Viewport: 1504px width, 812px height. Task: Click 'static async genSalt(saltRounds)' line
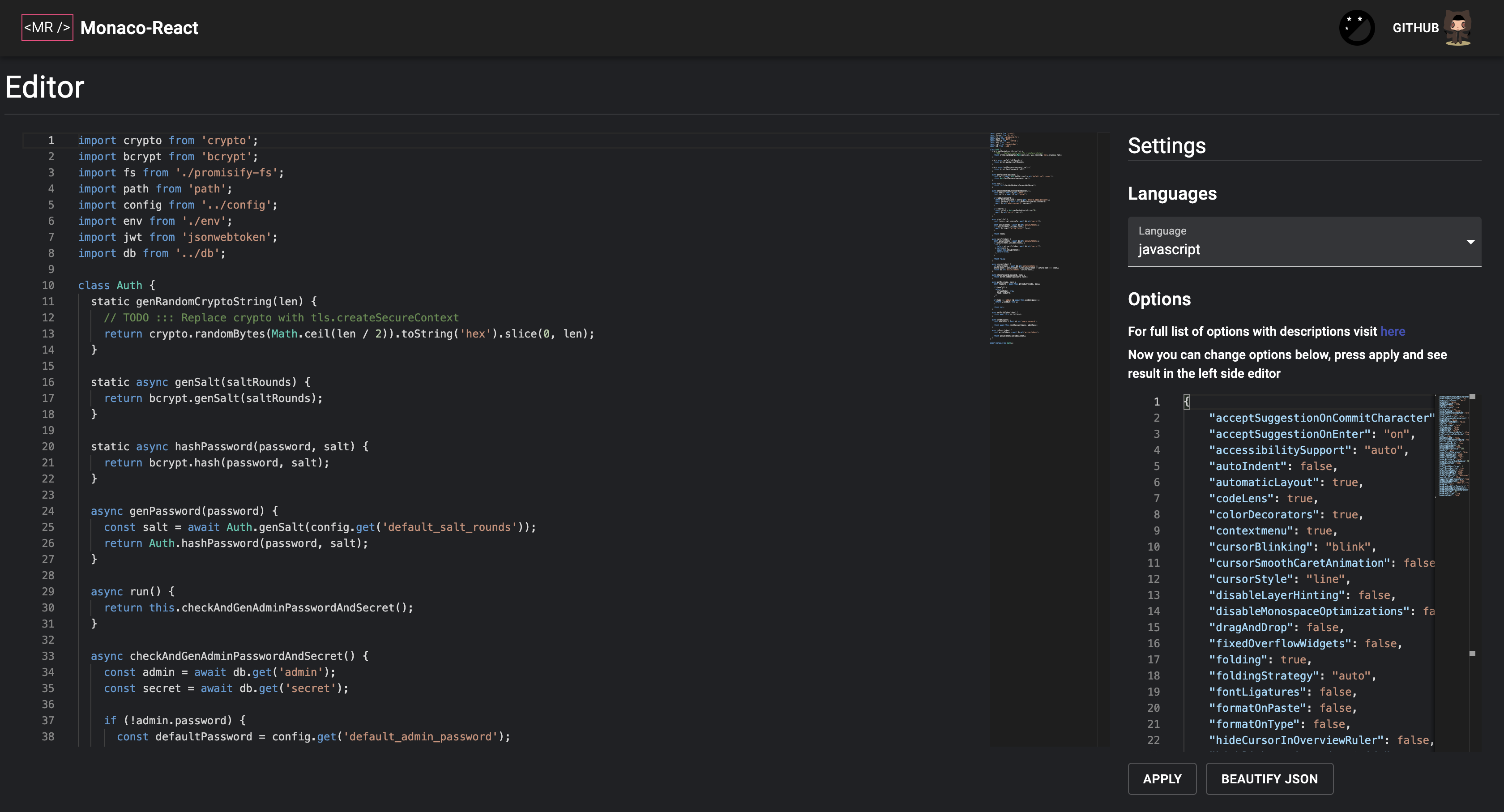coord(200,382)
